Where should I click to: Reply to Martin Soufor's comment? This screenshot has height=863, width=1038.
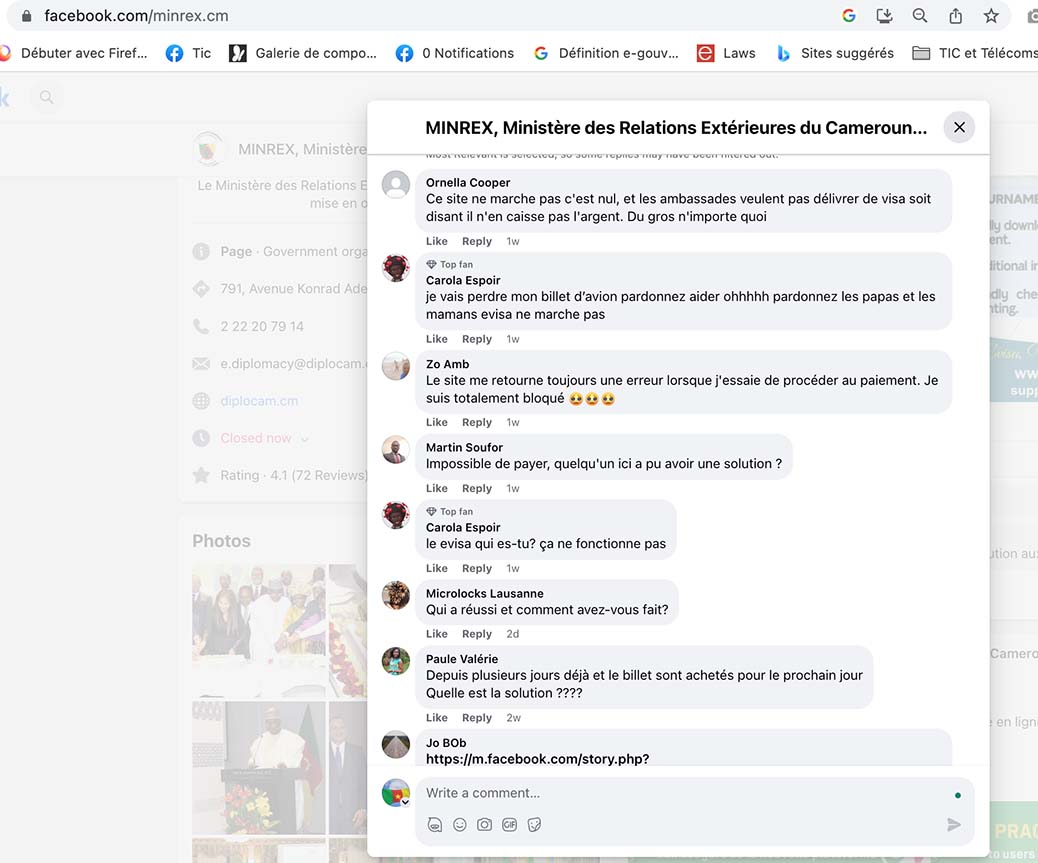(x=477, y=488)
